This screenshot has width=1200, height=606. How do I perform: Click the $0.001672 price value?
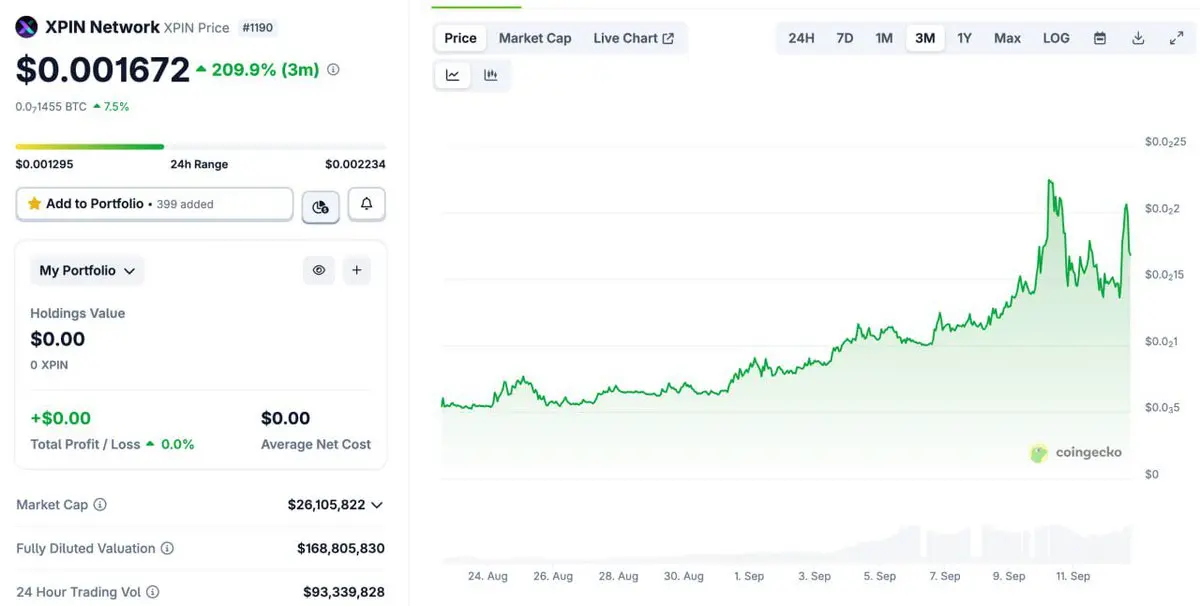(102, 69)
